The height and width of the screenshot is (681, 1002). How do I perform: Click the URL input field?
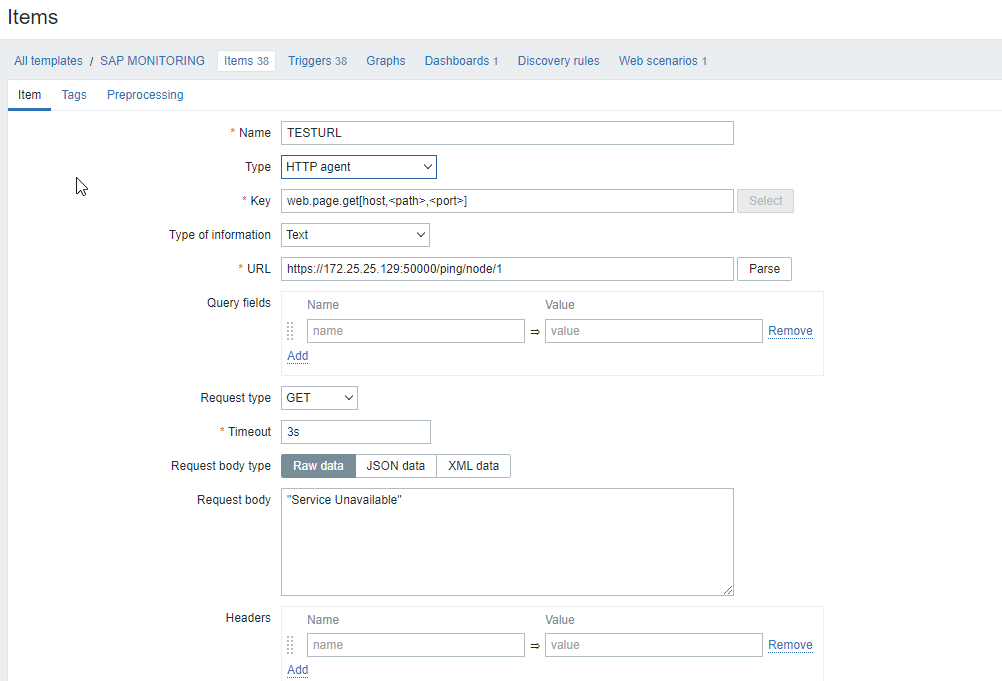507,269
